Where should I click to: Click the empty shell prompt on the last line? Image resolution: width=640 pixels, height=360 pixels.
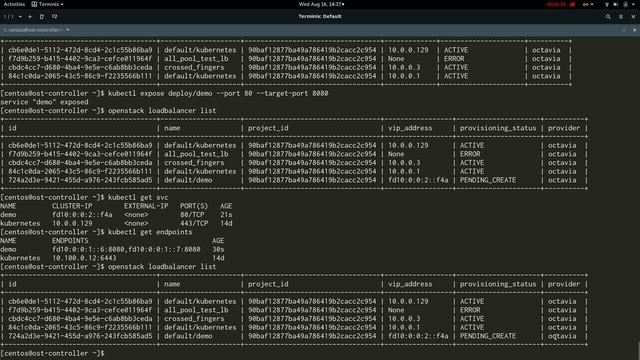pos(52,353)
